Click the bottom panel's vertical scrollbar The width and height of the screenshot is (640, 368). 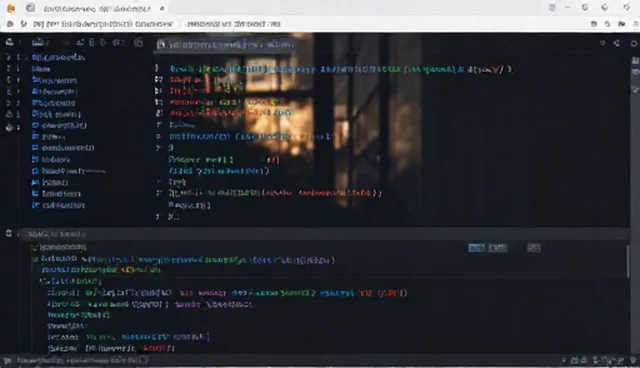pyautogui.click(x=628, y=261)
